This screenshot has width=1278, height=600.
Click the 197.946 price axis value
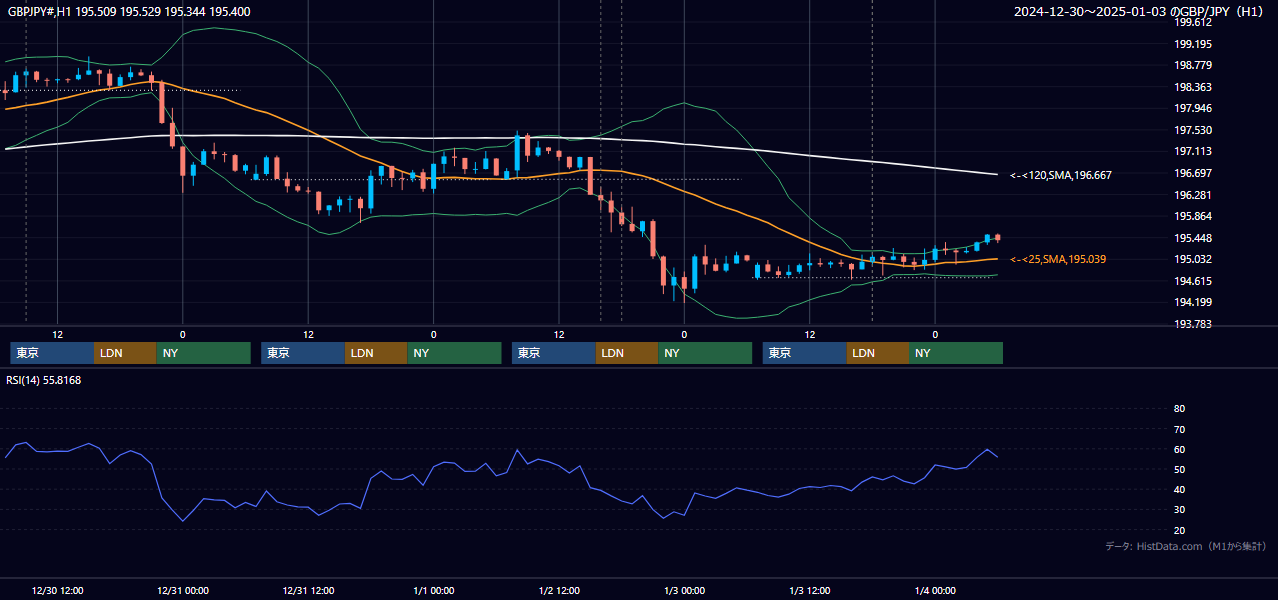(x=1193, y=108)
